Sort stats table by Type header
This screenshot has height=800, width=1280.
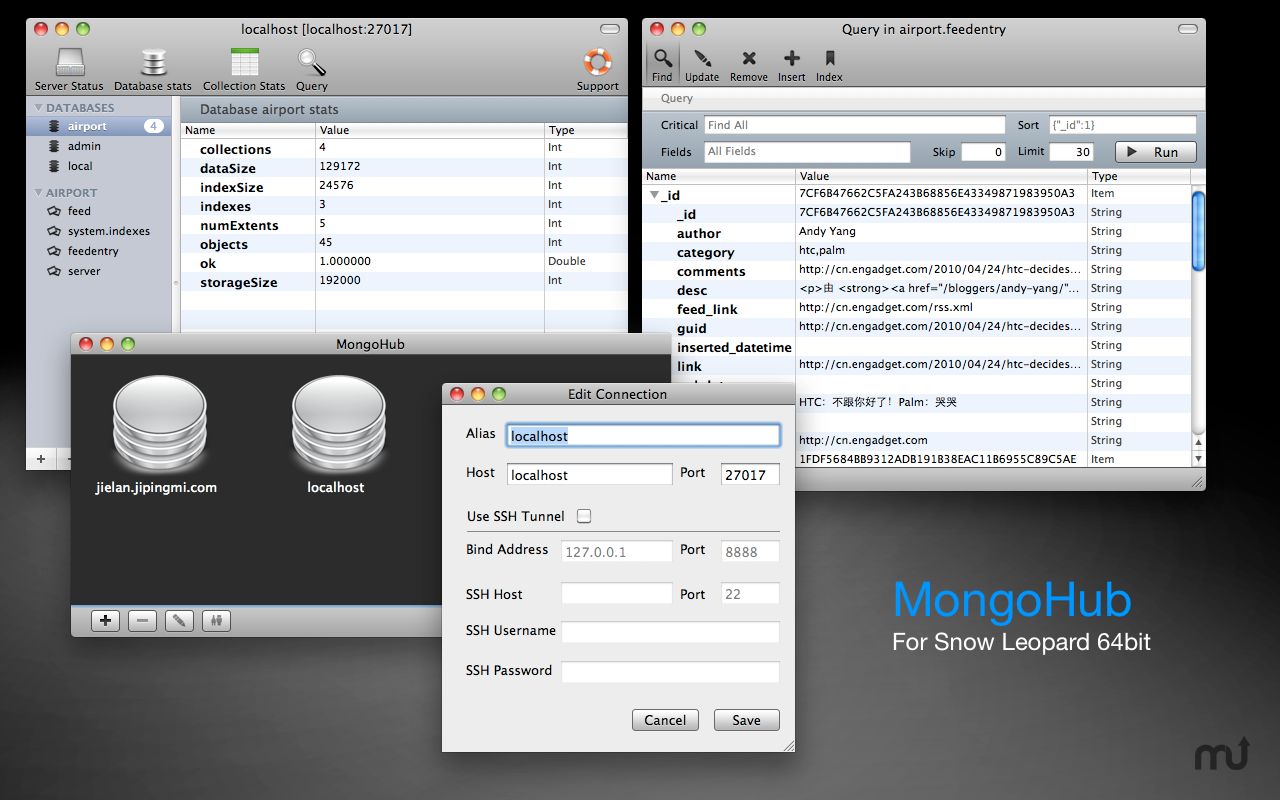[x=585, y=130]
